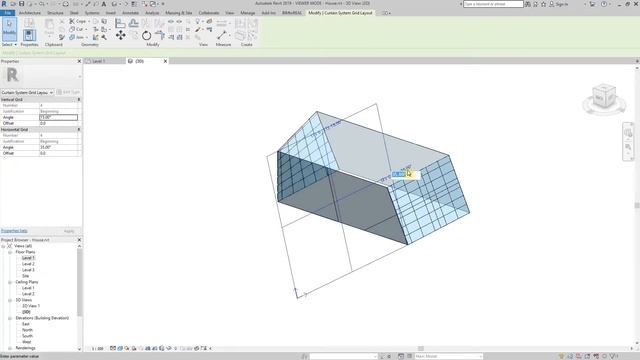Image resolution: width=640 pixels, height=360 pixels.
Task: Click the steering wheel in navigation bar
Action: pyautogui.click(x=628, y=132)
